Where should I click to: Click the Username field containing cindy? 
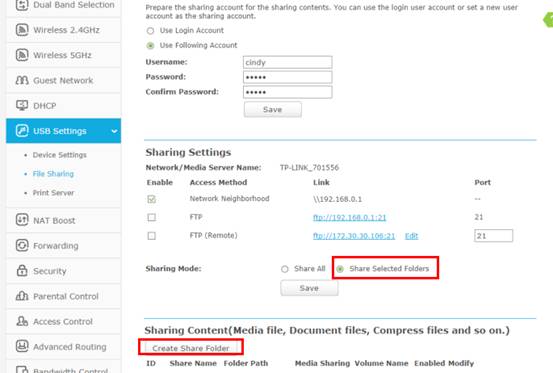287,62
